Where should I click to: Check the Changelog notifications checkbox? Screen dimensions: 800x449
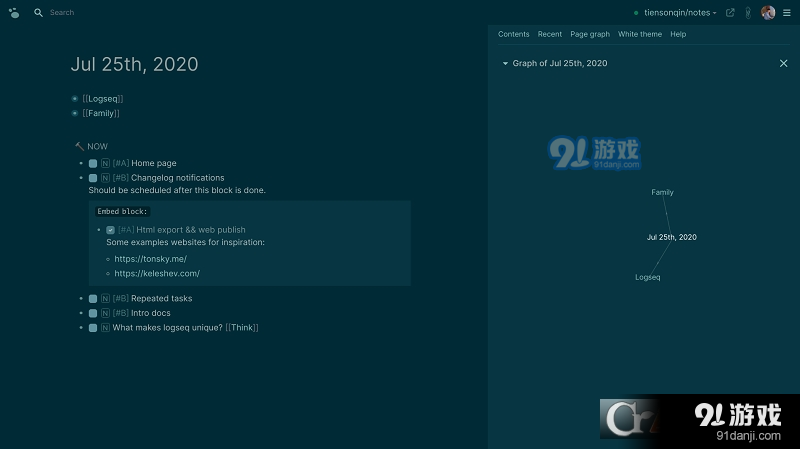tap(93, 178)
